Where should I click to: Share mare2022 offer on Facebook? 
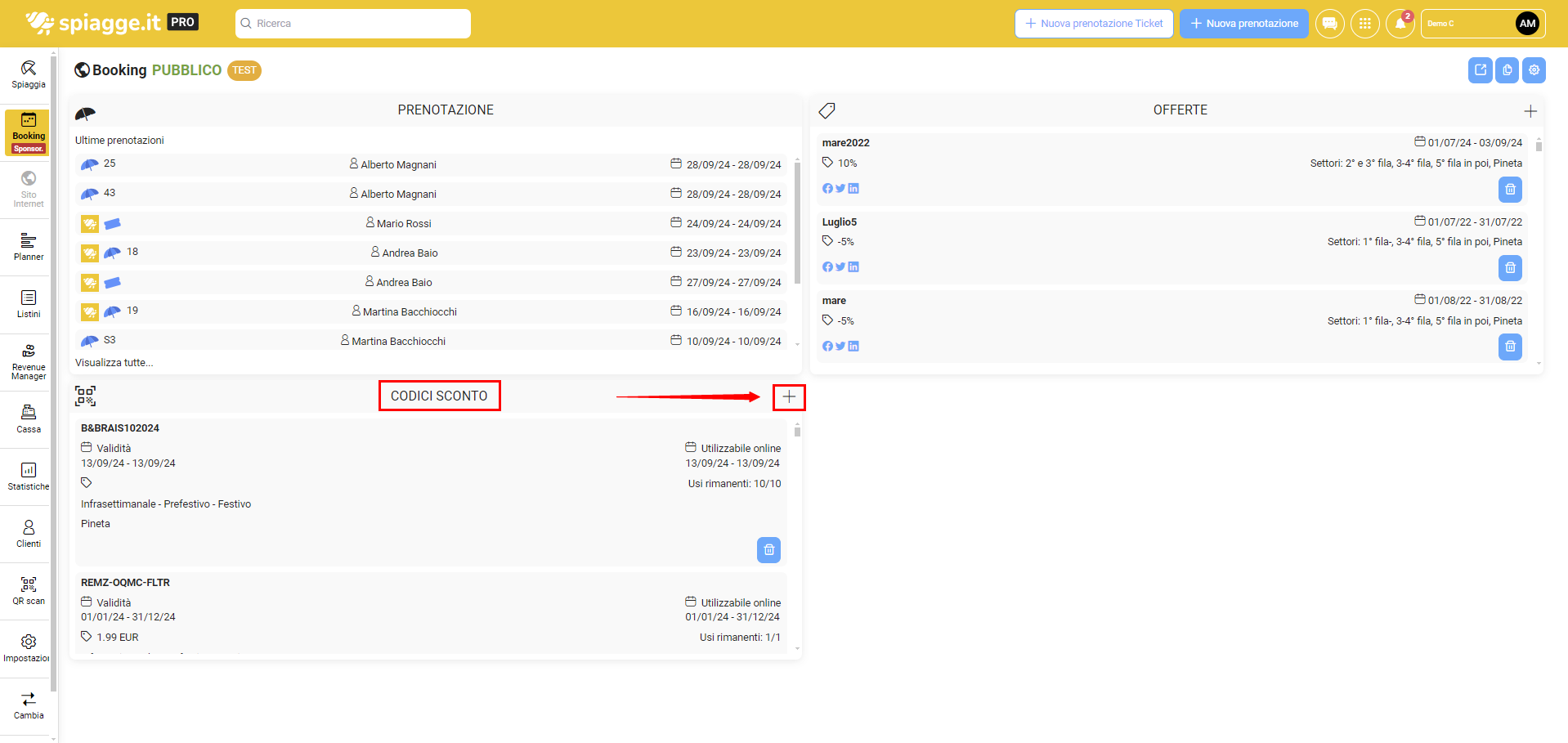[x=827, y=189]
